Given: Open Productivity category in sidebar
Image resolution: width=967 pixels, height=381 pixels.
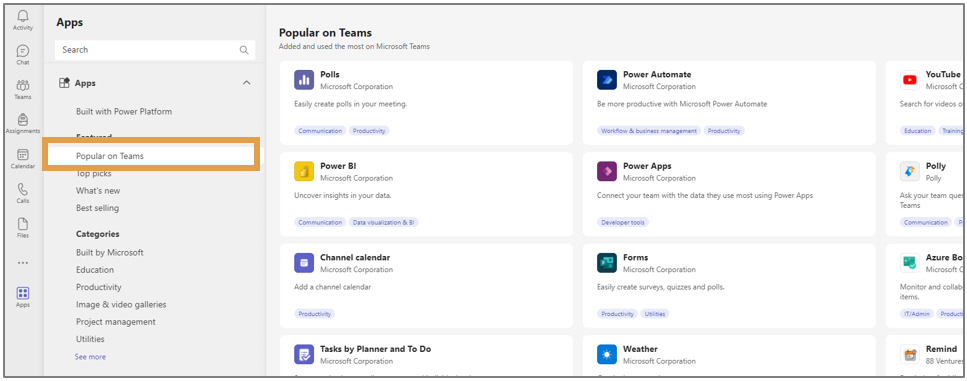Looking at the screenshot, I should click(99, 287).
